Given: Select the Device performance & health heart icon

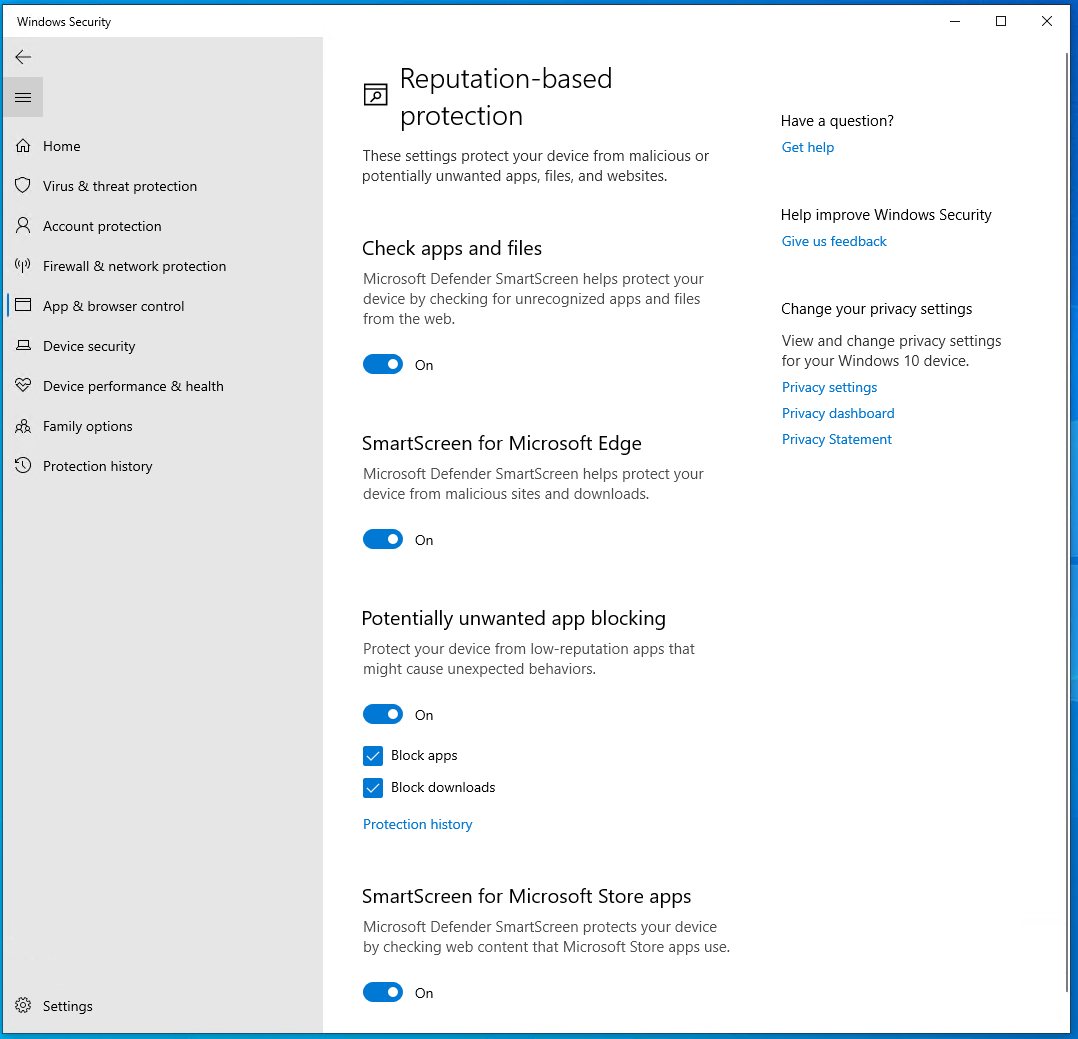Looking at the screenshot, I should click(23, 386).
